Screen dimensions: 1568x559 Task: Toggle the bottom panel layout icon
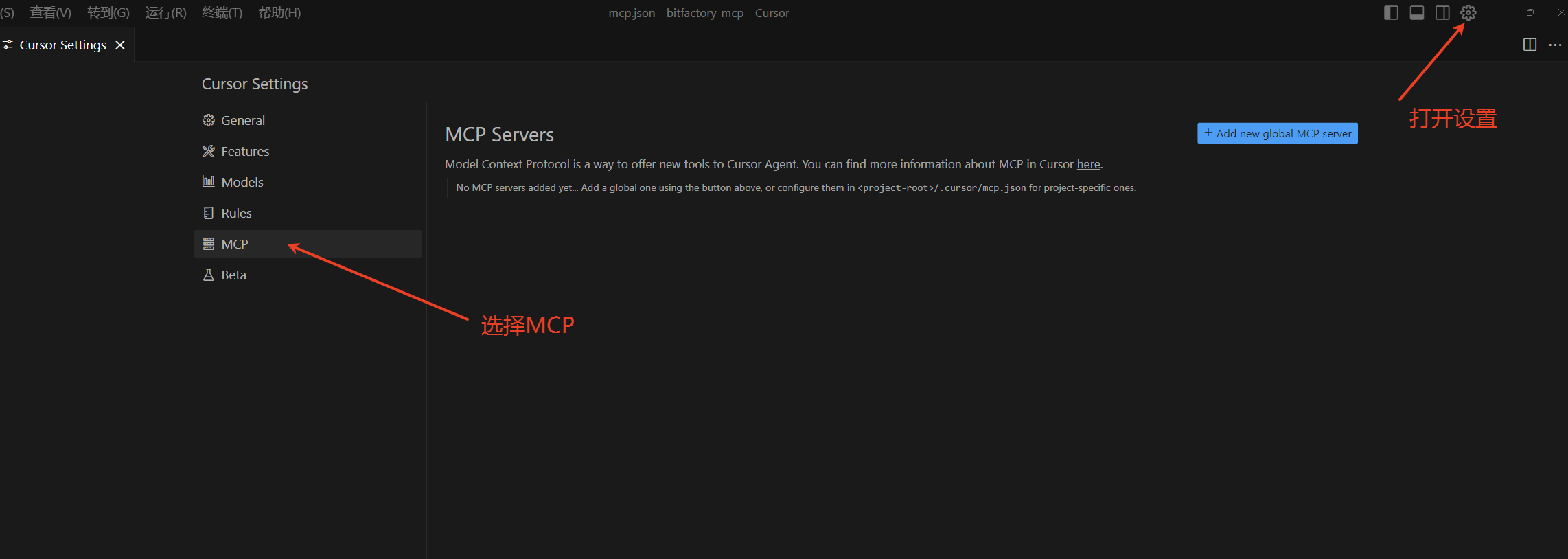click(1416, 12)
